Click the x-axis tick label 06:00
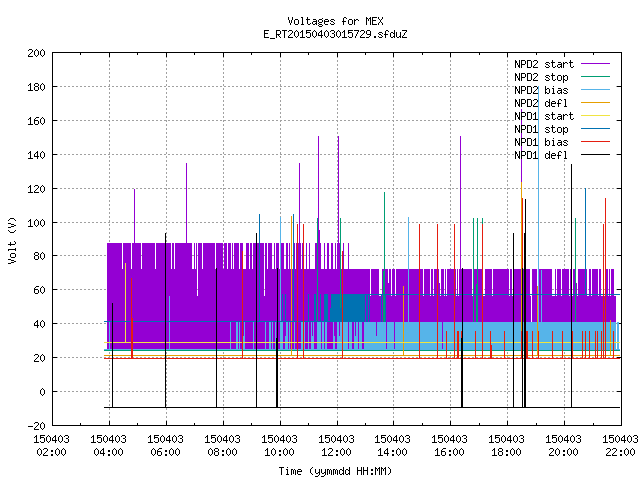Image resolution: width=640 pixels, height=480 pixels. 165,452
